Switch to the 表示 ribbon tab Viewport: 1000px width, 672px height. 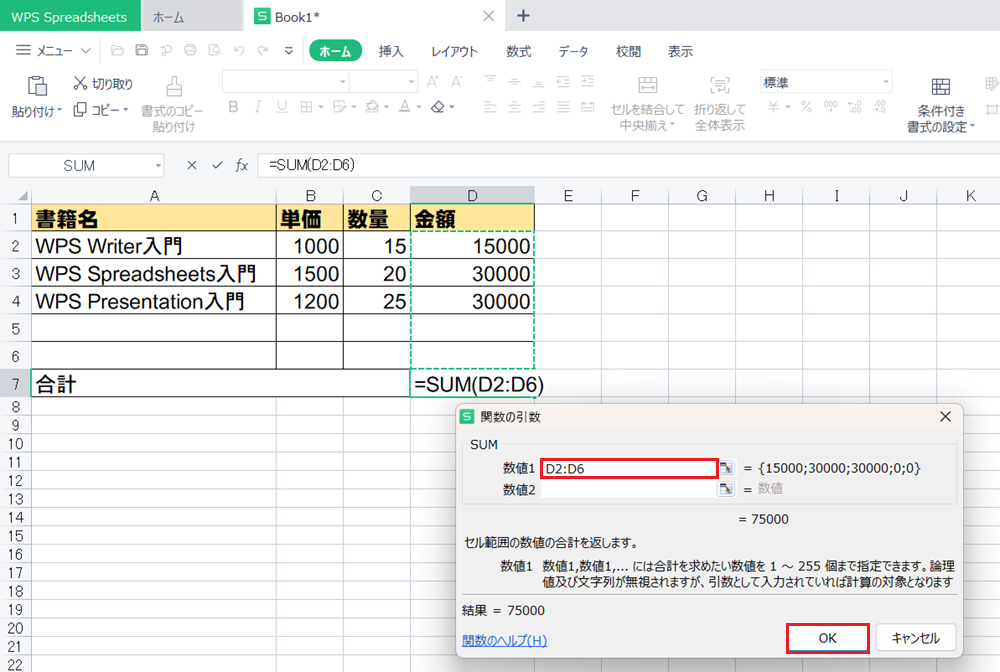pyautogui.click(x=680, y=51)
